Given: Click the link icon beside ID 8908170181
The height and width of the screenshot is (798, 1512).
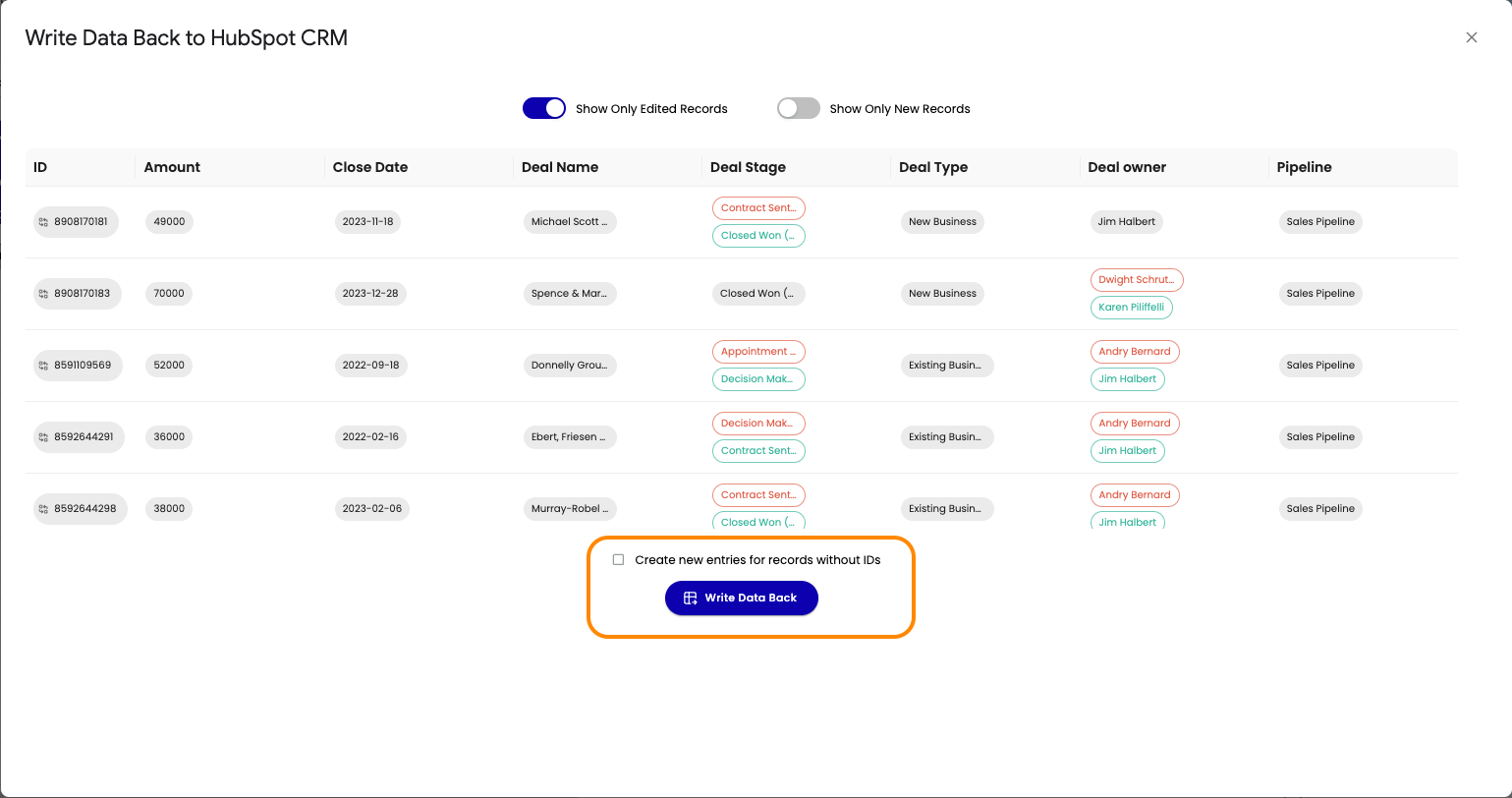Looking at the screenshot, I should click(43, 222).
